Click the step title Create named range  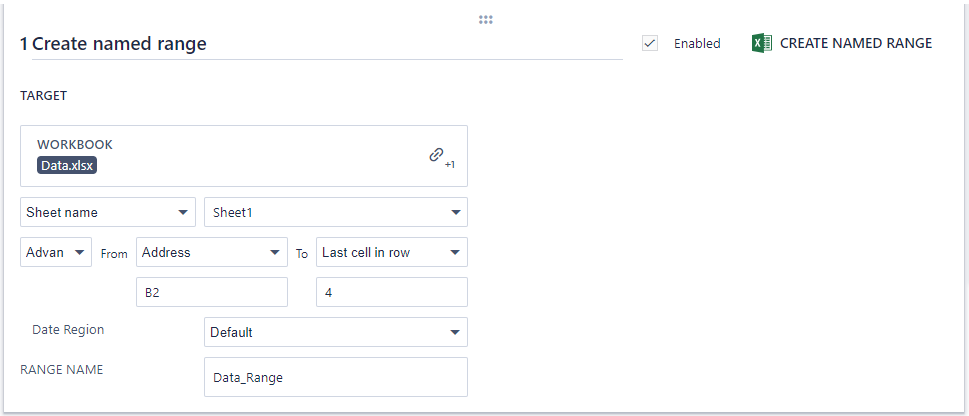(x=120, y=44)
